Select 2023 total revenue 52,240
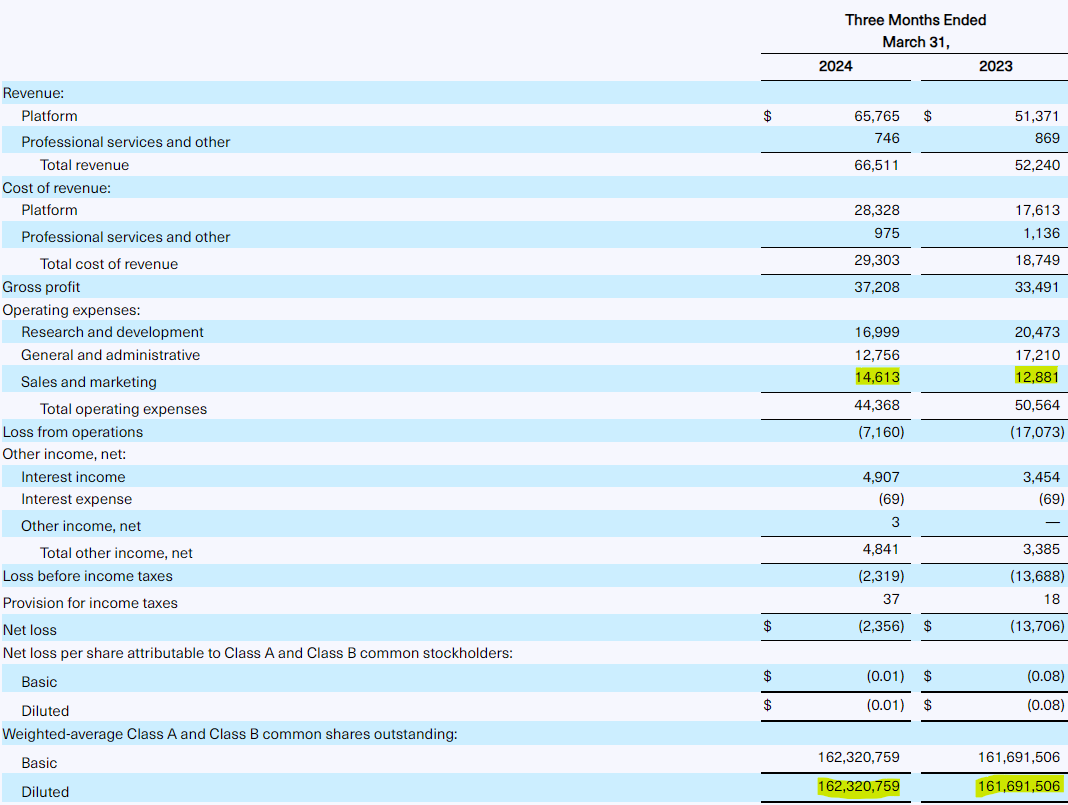 click(x=1037, y=165)
